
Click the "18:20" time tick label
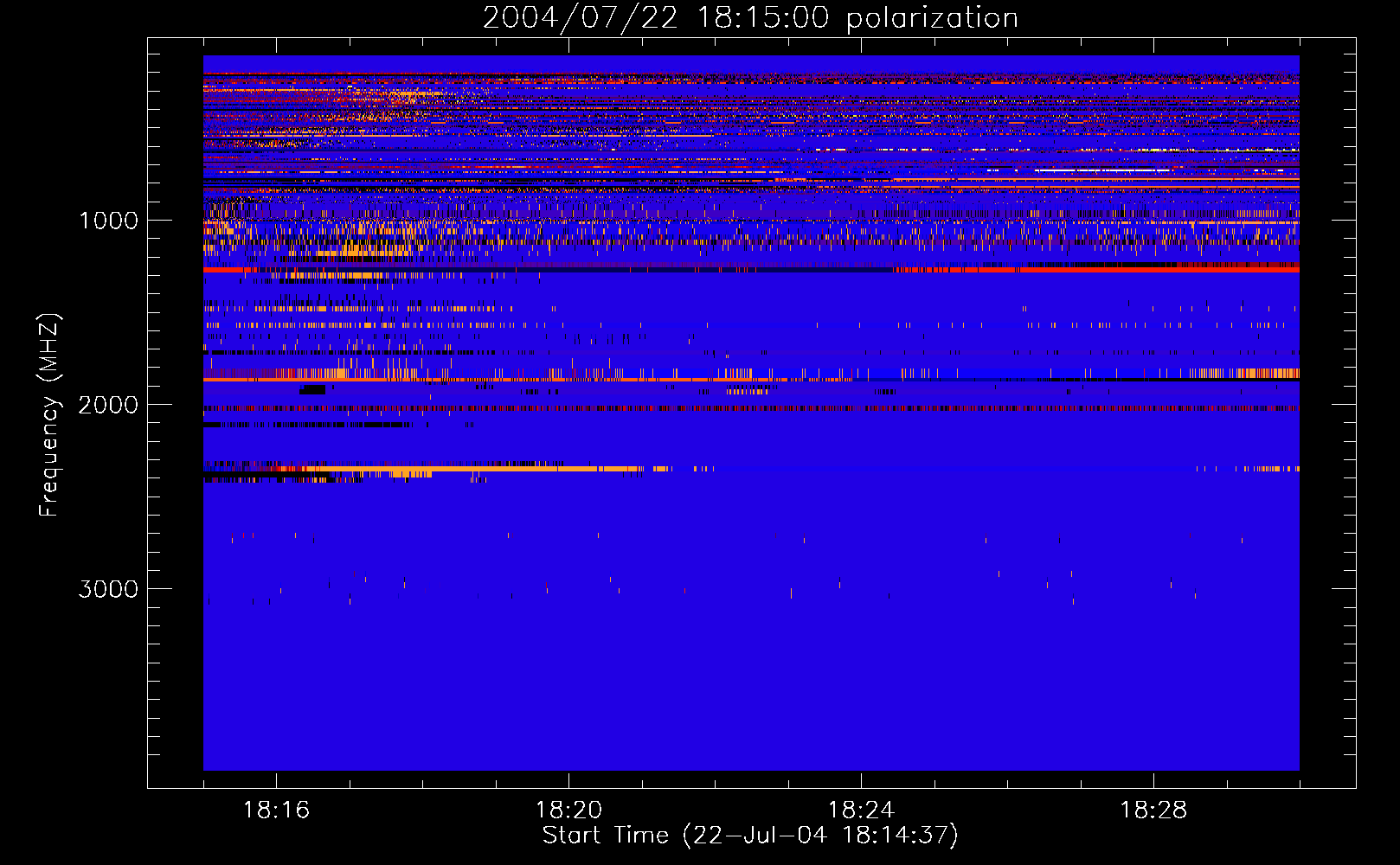point(568,811)
